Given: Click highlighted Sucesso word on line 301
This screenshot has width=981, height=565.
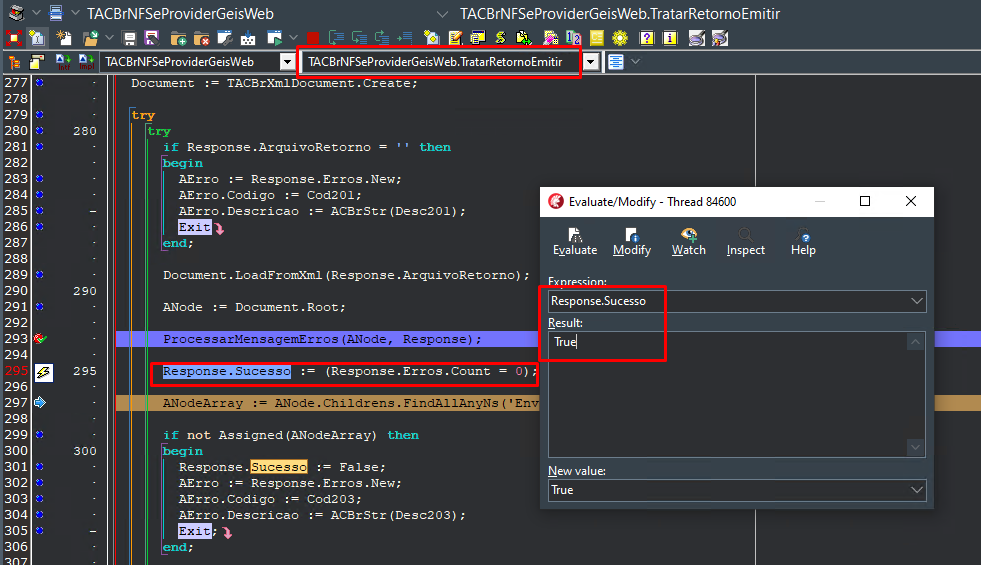Looking at the screenshot, I should tap(279, 467).
